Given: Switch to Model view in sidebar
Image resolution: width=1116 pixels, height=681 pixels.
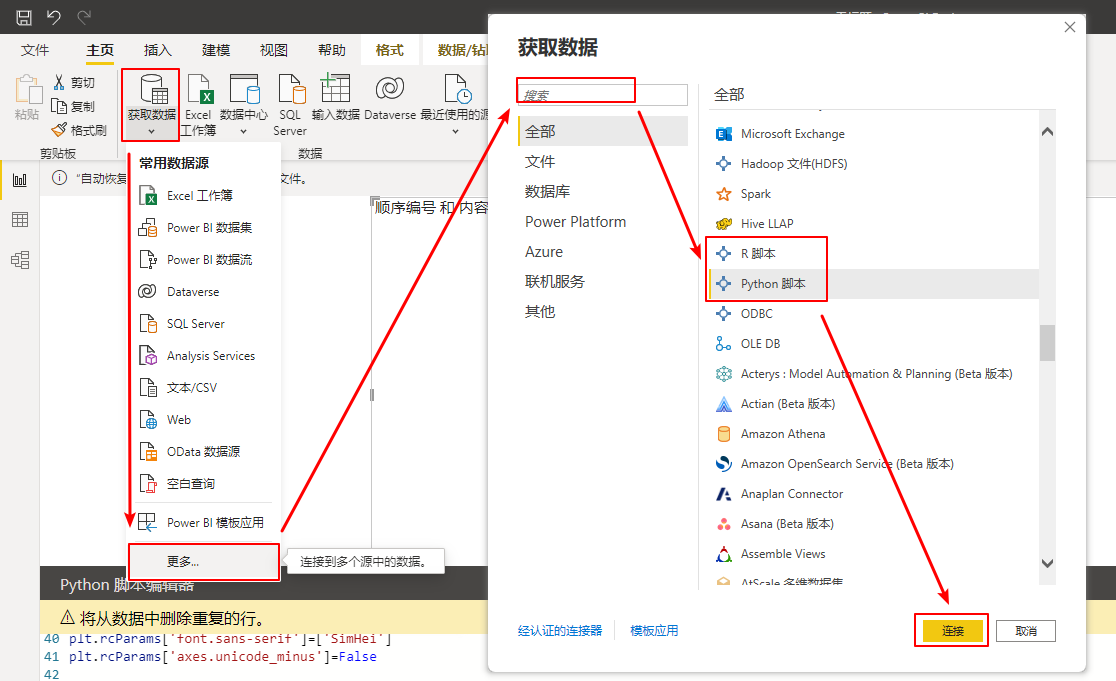Looking at the screenshot, I should (20, 260).
